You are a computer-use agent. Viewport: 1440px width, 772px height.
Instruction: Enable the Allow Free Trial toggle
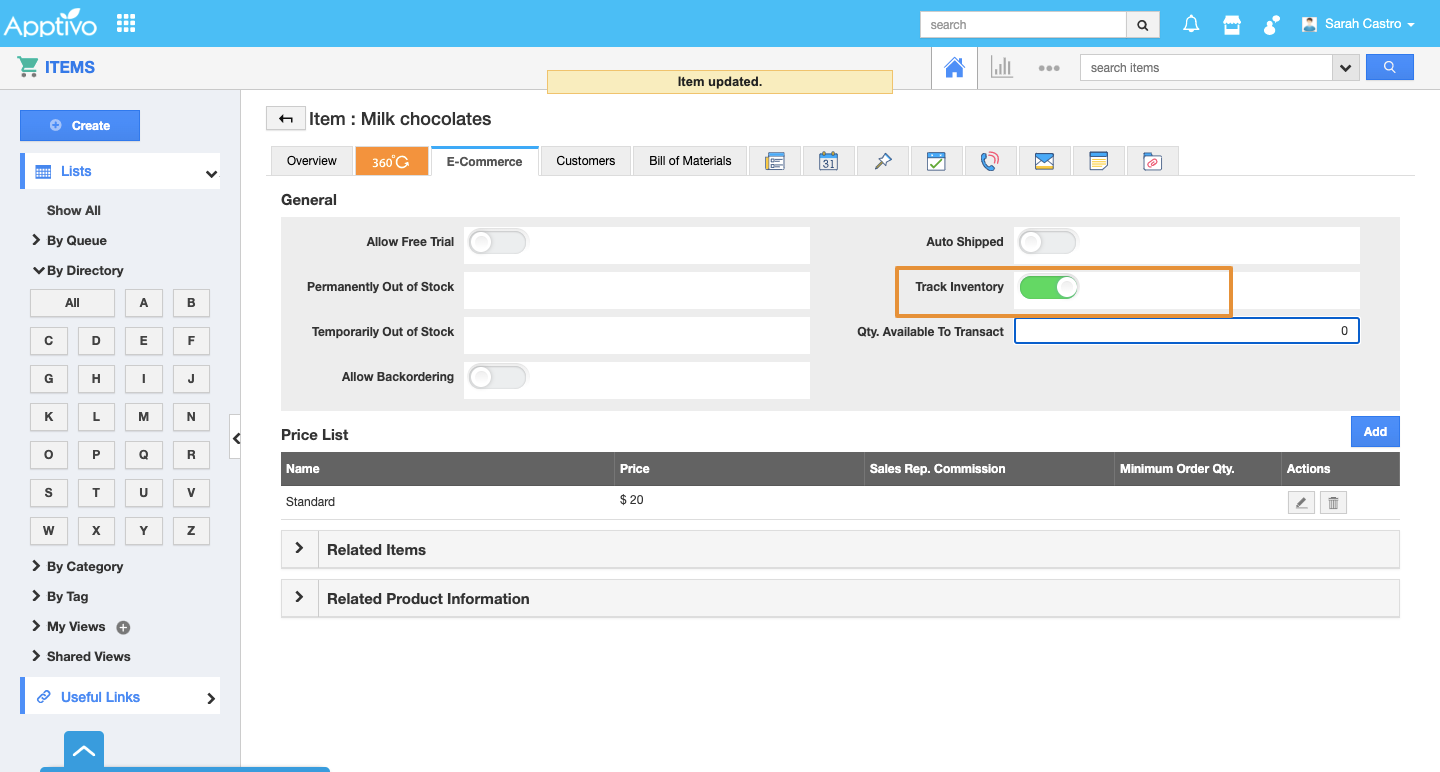click(497, 242)
